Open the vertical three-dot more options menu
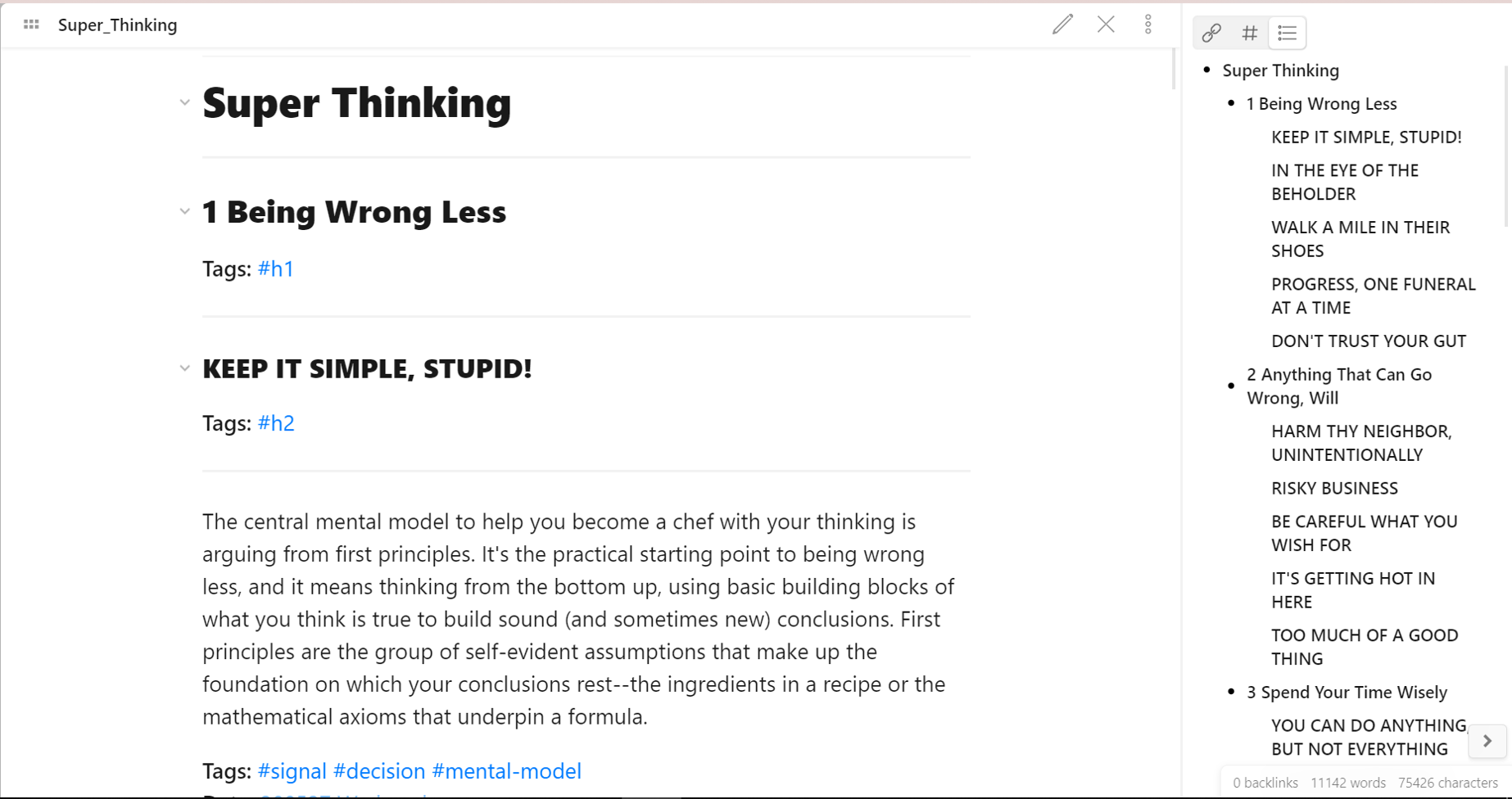Screen dimensions: 1512x799 coord(1148,25)
